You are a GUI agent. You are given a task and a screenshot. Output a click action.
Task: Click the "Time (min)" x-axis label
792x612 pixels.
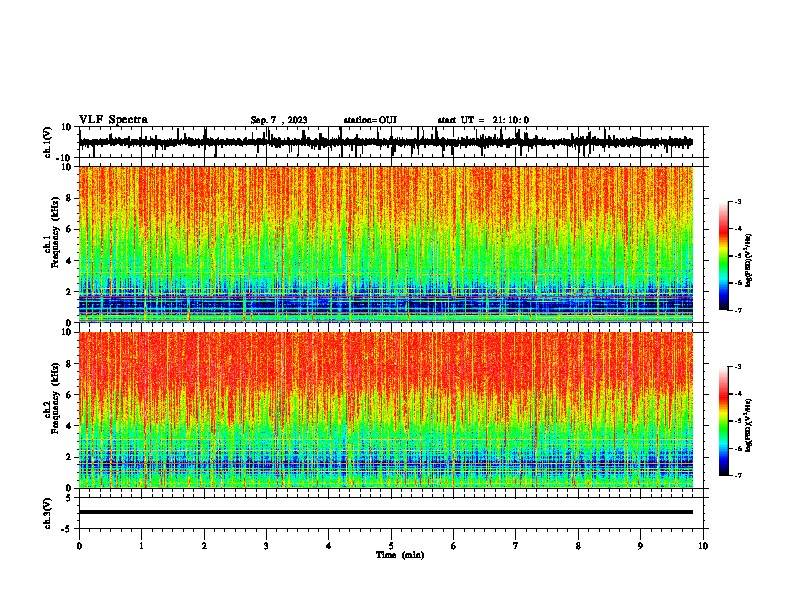click(x=400, y=555)
